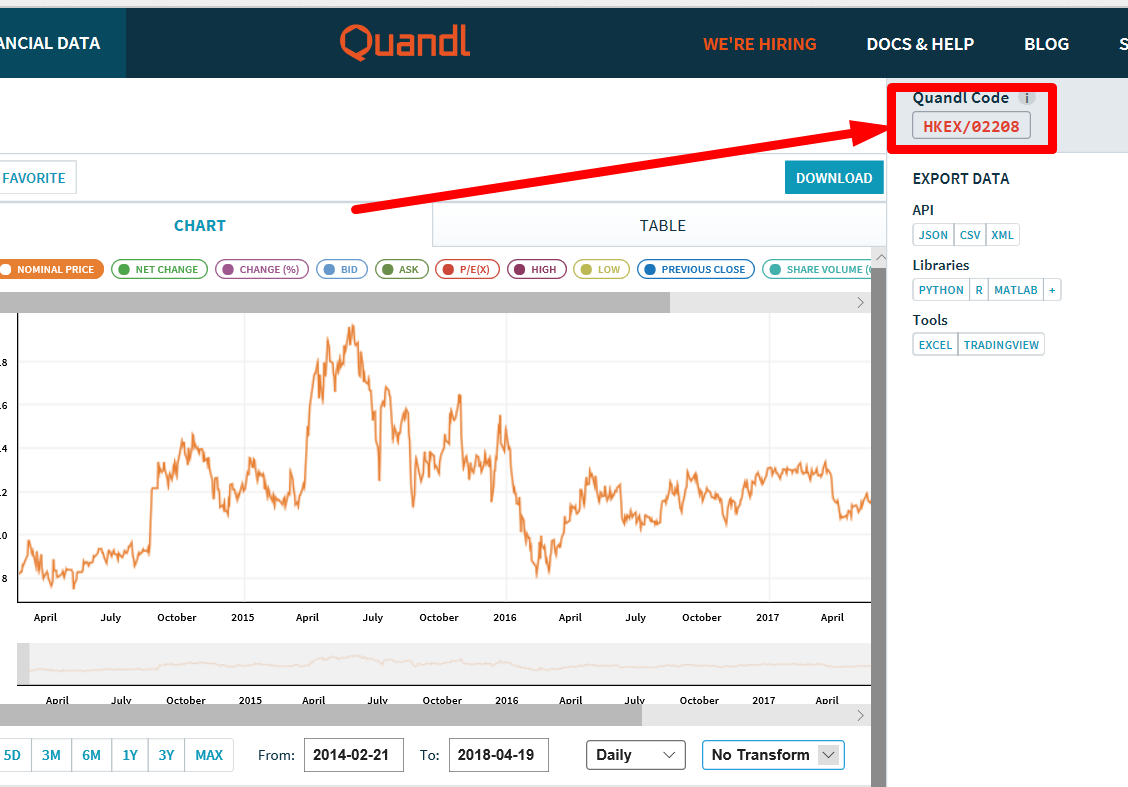Click the chart range navigator left handle

(x=24, y=664)
